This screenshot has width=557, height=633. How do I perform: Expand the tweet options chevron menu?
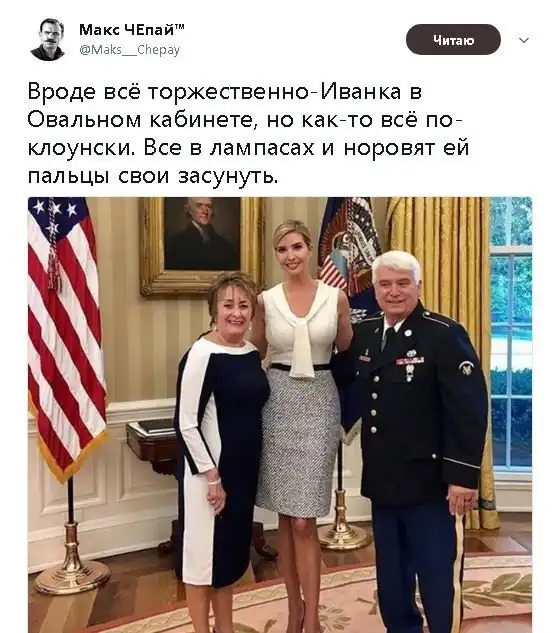[x=524, y=40]
